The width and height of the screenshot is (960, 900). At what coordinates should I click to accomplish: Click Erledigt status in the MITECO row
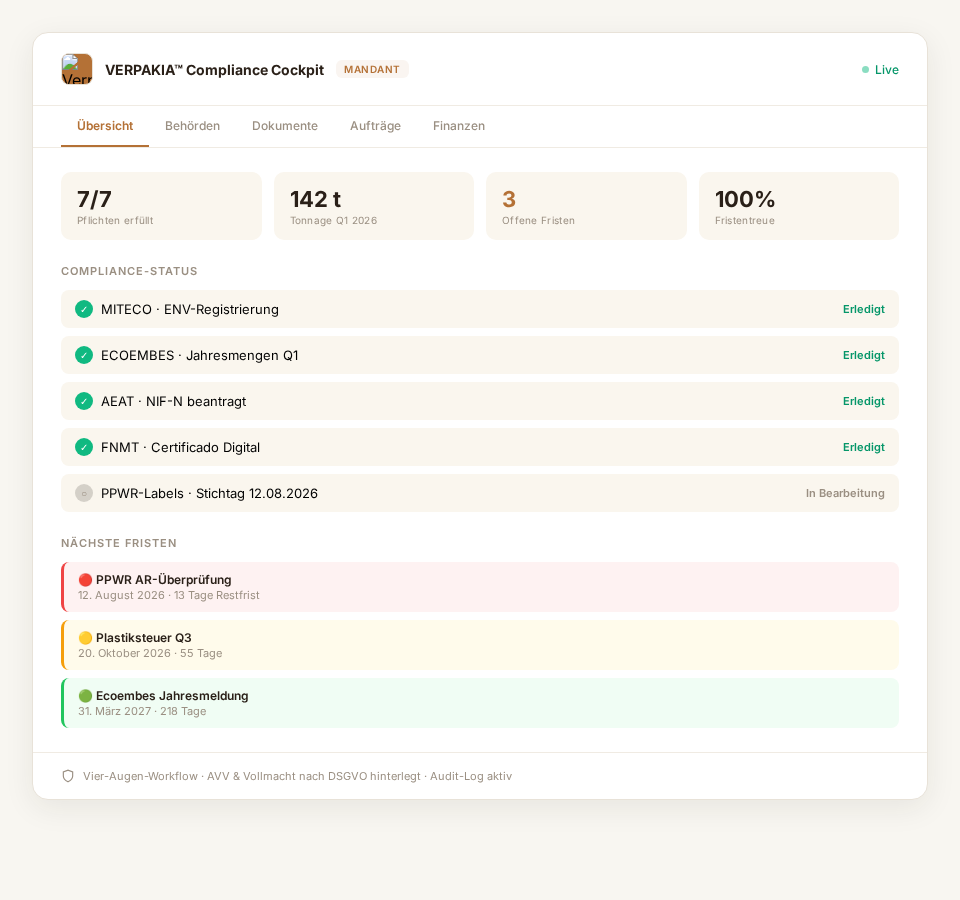point(863,309)
